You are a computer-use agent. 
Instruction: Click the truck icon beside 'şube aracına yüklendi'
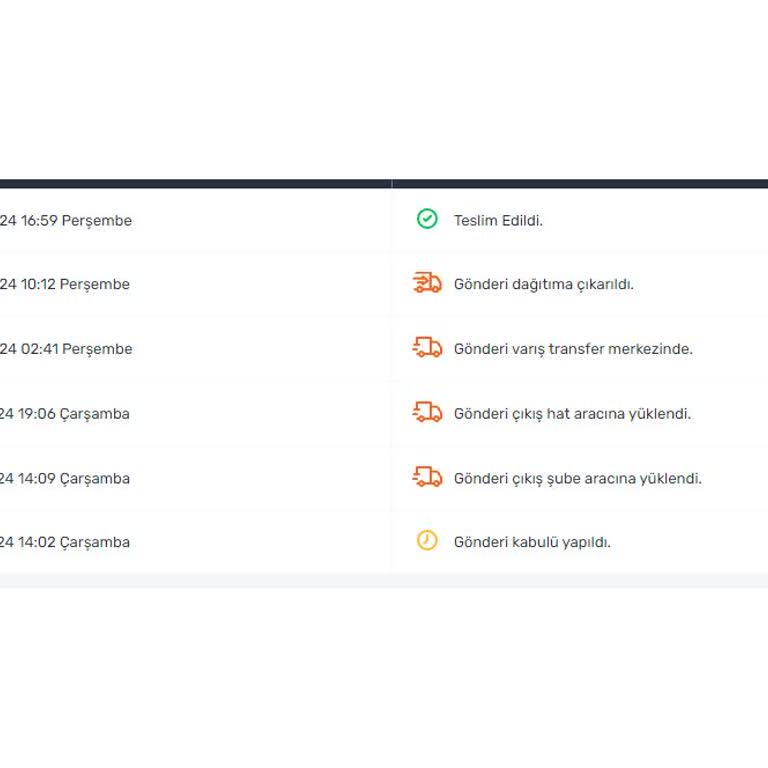(427, 477)
